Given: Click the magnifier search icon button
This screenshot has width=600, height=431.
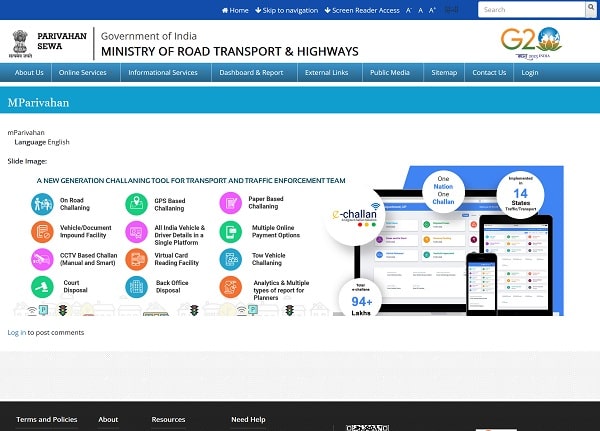Looking at the screenshot, I should (591, 10).
